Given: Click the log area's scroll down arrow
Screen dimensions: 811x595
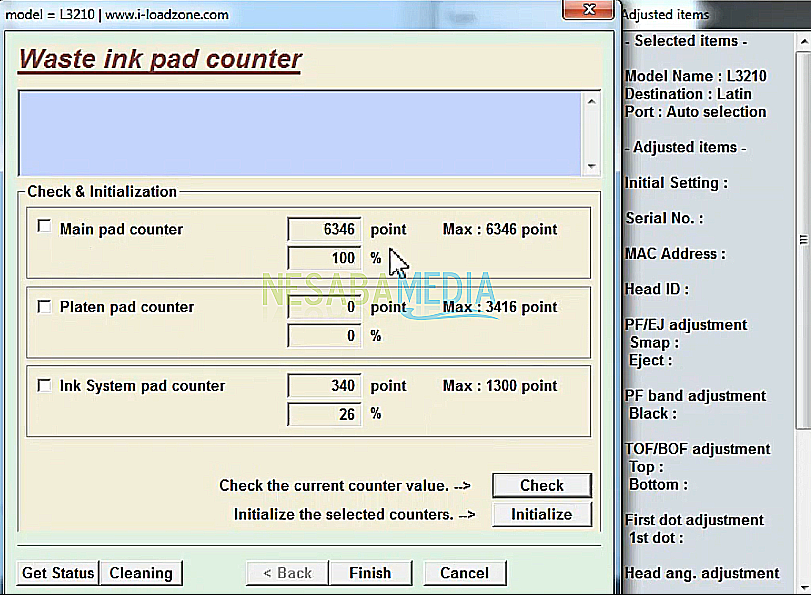Looking at the screenshot, I should point(591,166).
